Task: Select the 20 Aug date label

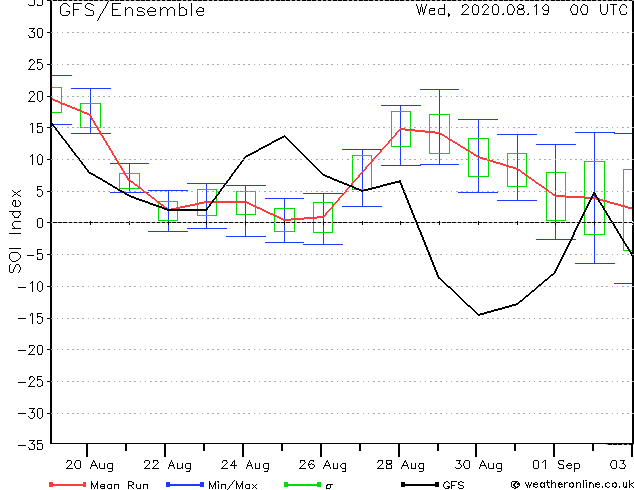Action: (x=89, y=465)
